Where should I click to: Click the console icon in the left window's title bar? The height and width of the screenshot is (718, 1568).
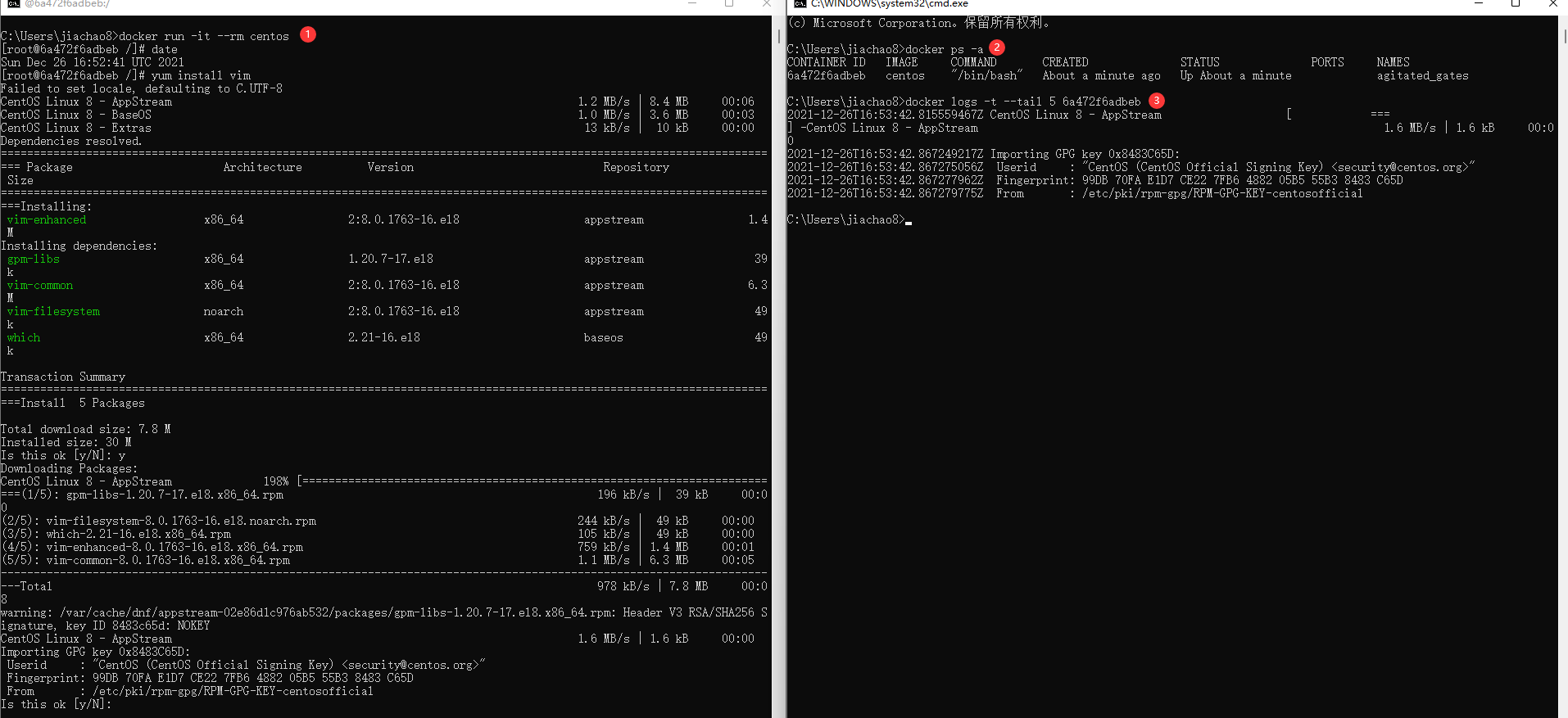pos(14,4)
